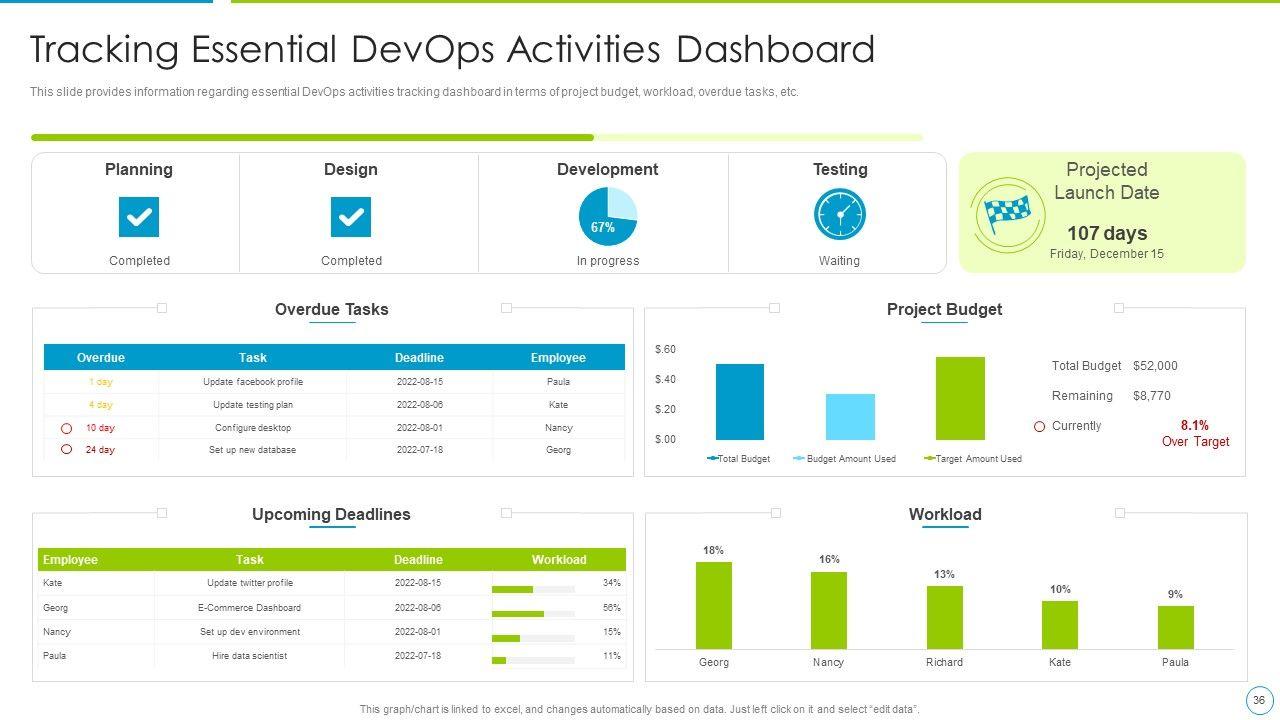Click the "$52,000" total budget value
Screen dimensions: 1280x720
tap(1155, 366)
